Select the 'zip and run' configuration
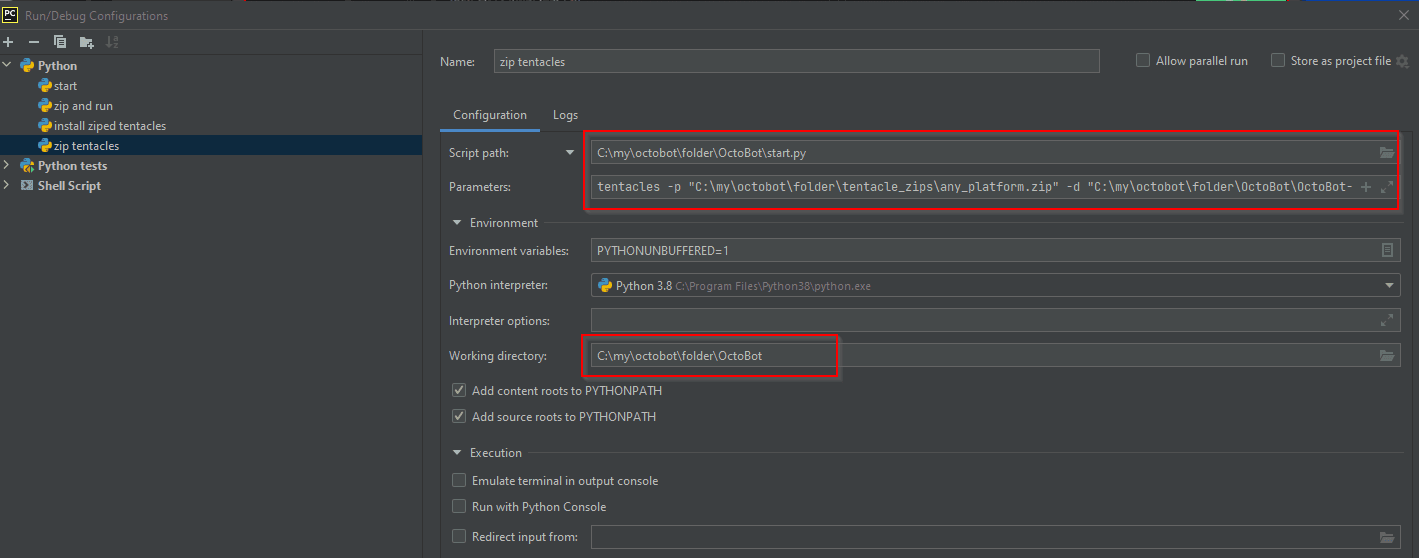The width and height of the screenshot is (1419, 558). (x=83, y=106)
